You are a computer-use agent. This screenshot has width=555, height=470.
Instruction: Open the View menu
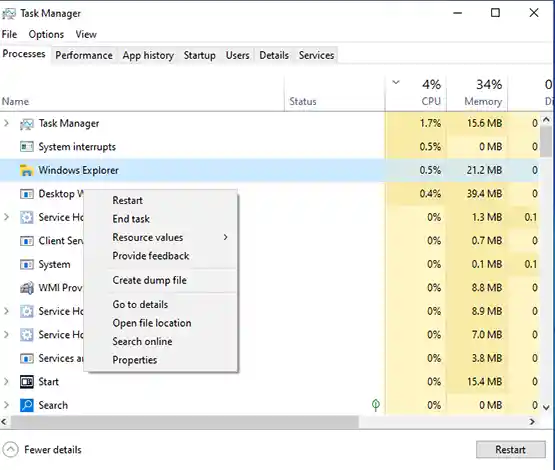point(86,34)
